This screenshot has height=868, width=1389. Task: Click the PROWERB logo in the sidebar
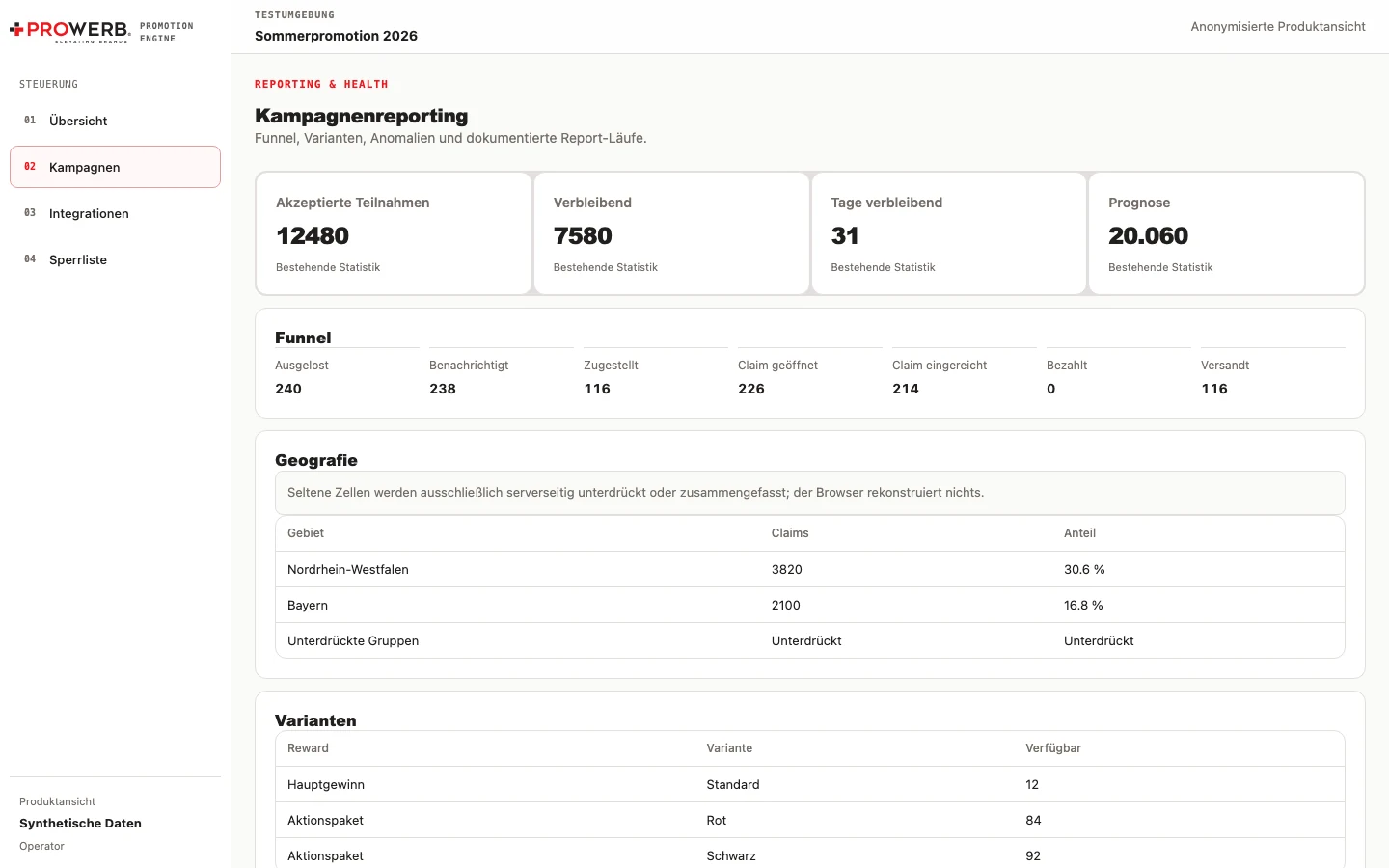(69, 31)
